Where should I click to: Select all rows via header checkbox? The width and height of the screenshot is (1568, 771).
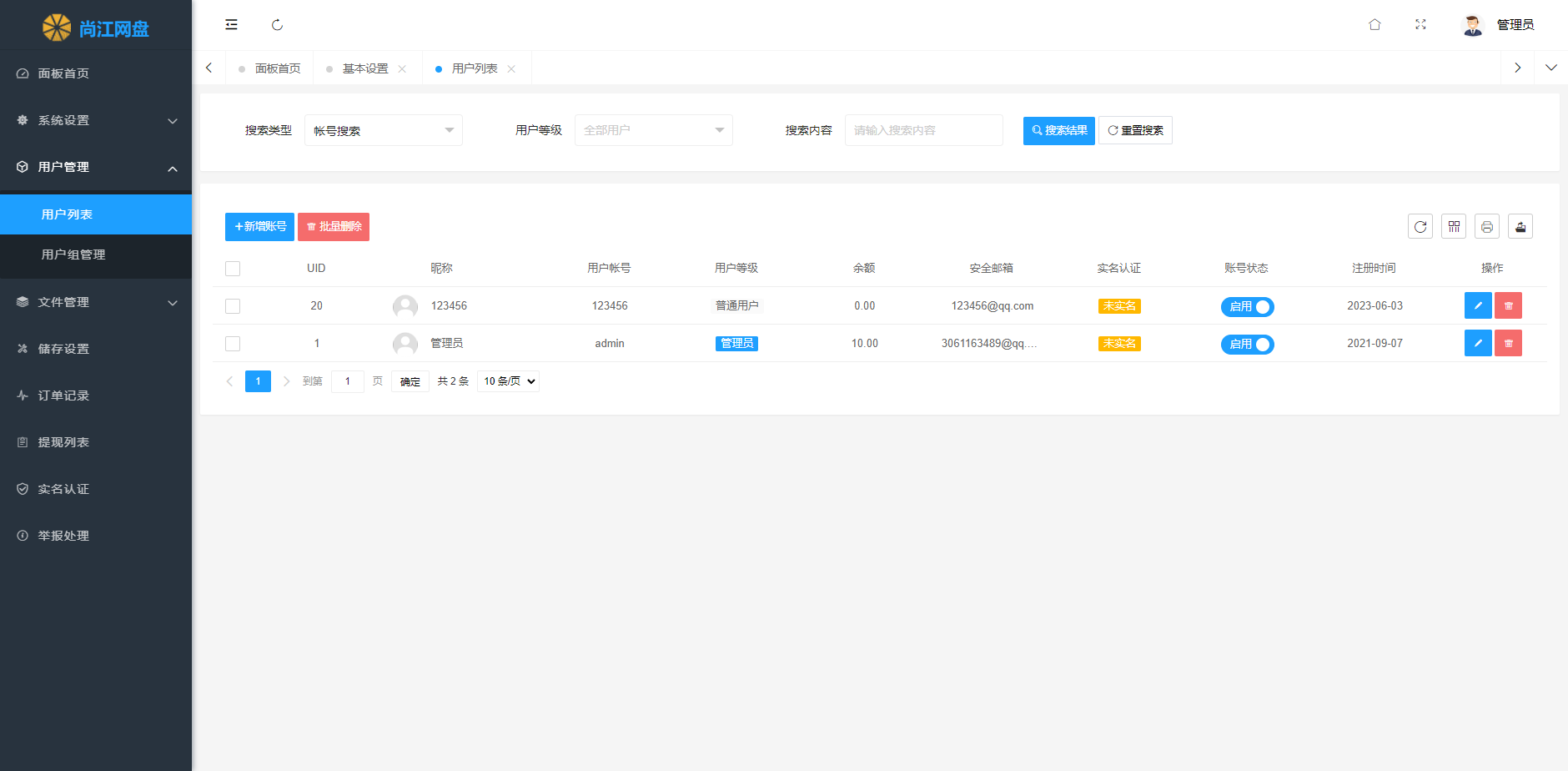click(233, 269)
